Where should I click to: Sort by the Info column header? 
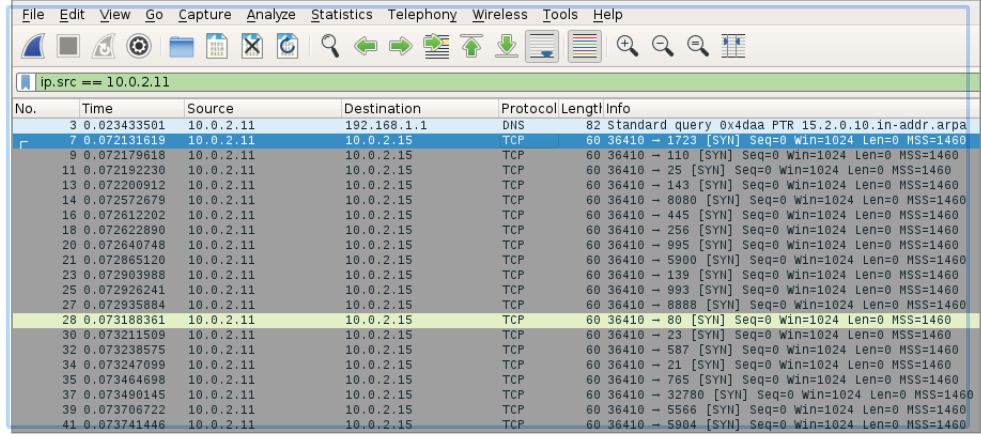[791, 109]
